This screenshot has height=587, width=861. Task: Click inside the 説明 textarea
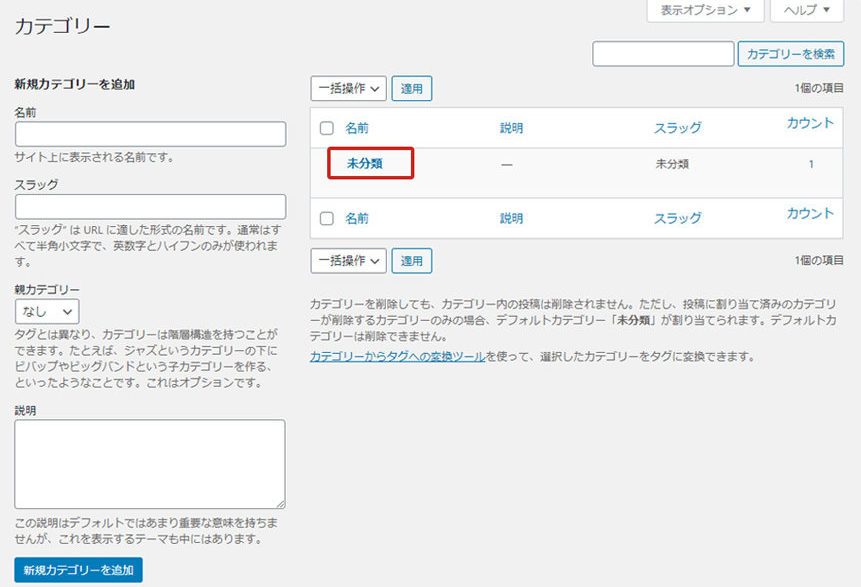point(150,464)
